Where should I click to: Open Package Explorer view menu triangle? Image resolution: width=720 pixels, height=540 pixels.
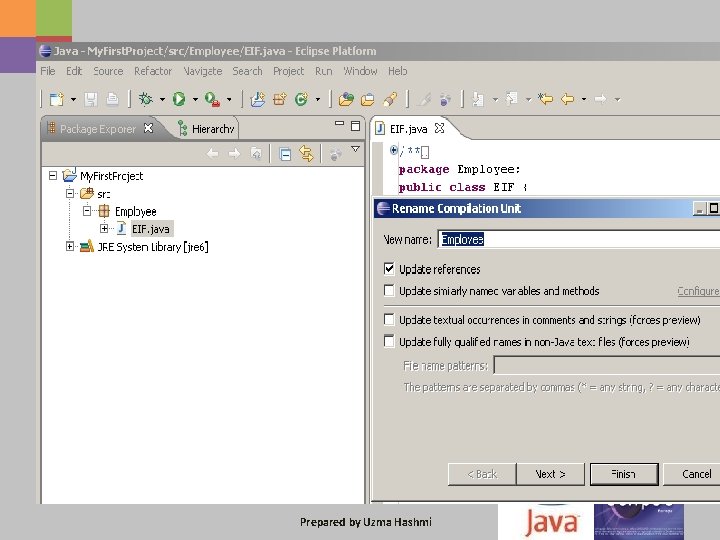pos(355,149)
